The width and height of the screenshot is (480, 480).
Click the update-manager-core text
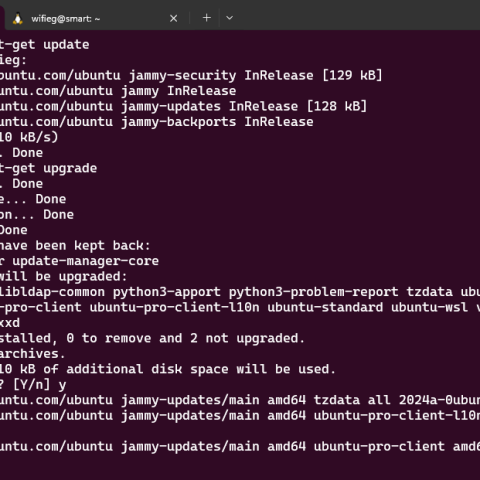(x=85, y=261)
